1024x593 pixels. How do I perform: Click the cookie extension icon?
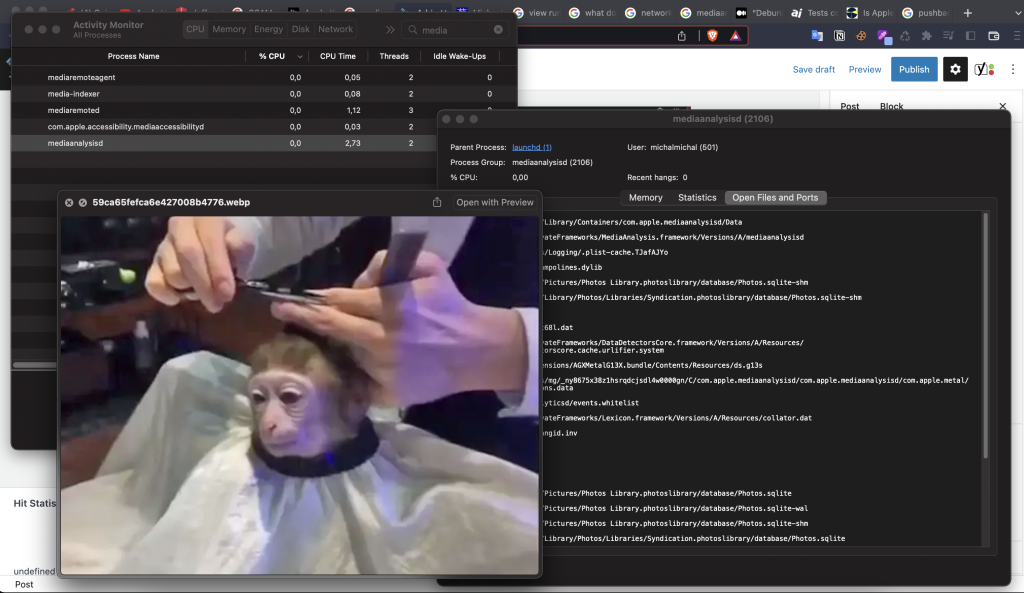pyautogui.click(x=861, y=36)
